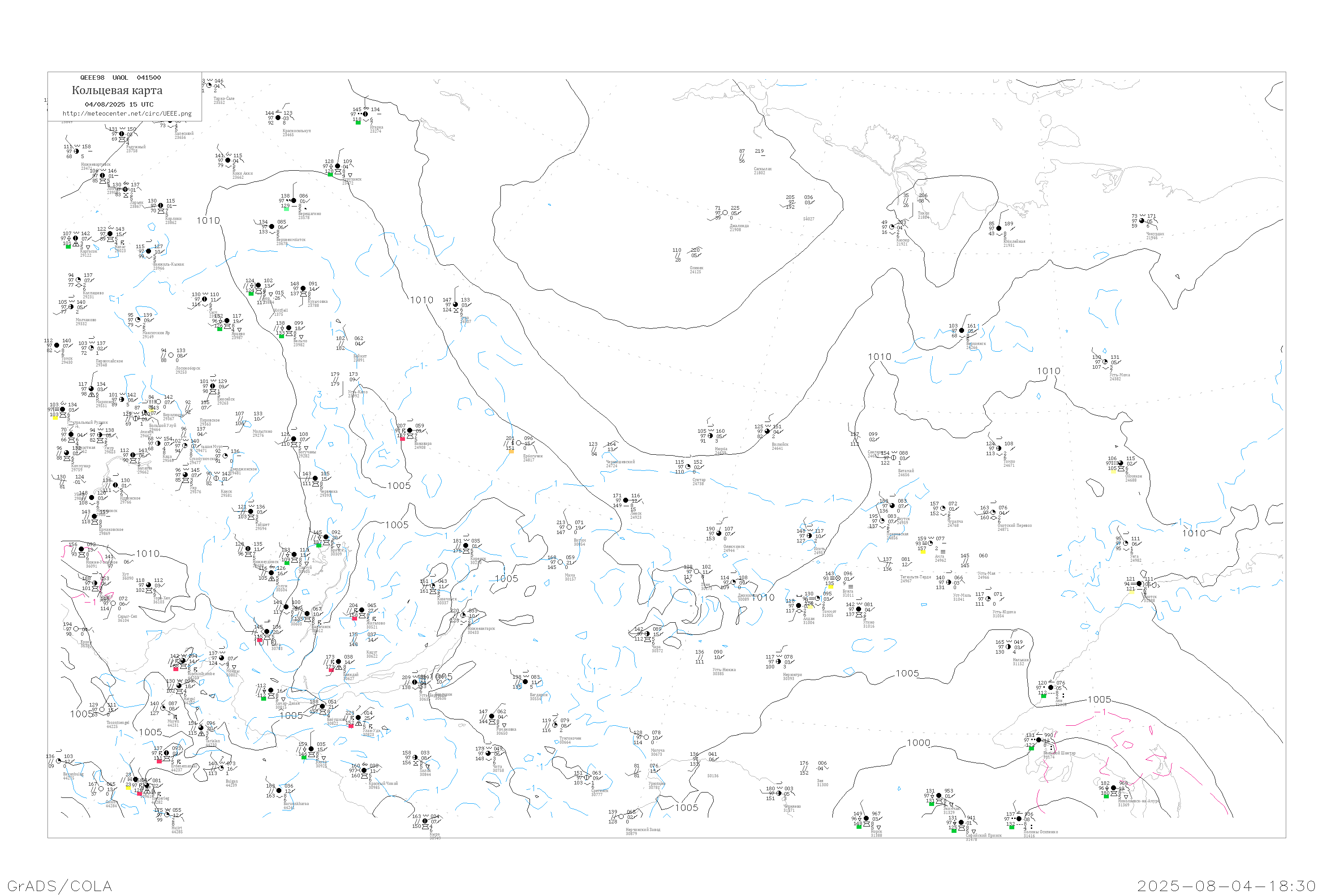Click the Верещагино station circle marker
The width and height of the screenshot is (1344, 896).
294,201
